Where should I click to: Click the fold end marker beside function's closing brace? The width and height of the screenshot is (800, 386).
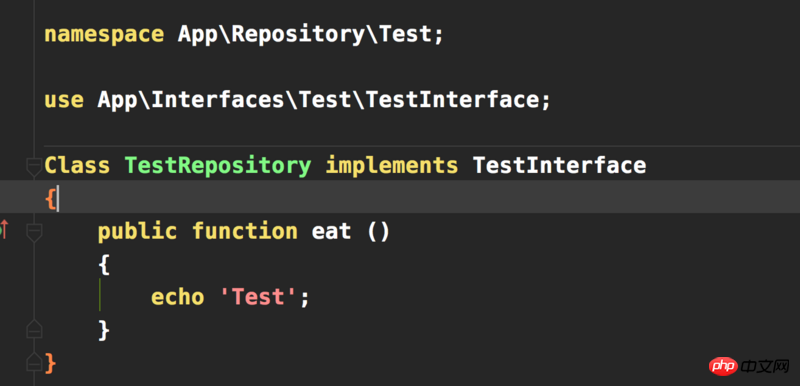point(34,329)
